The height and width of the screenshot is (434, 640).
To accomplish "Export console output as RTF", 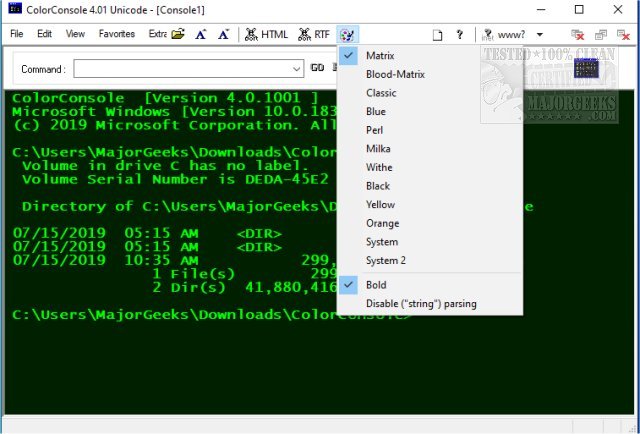I will click(314, 34).
